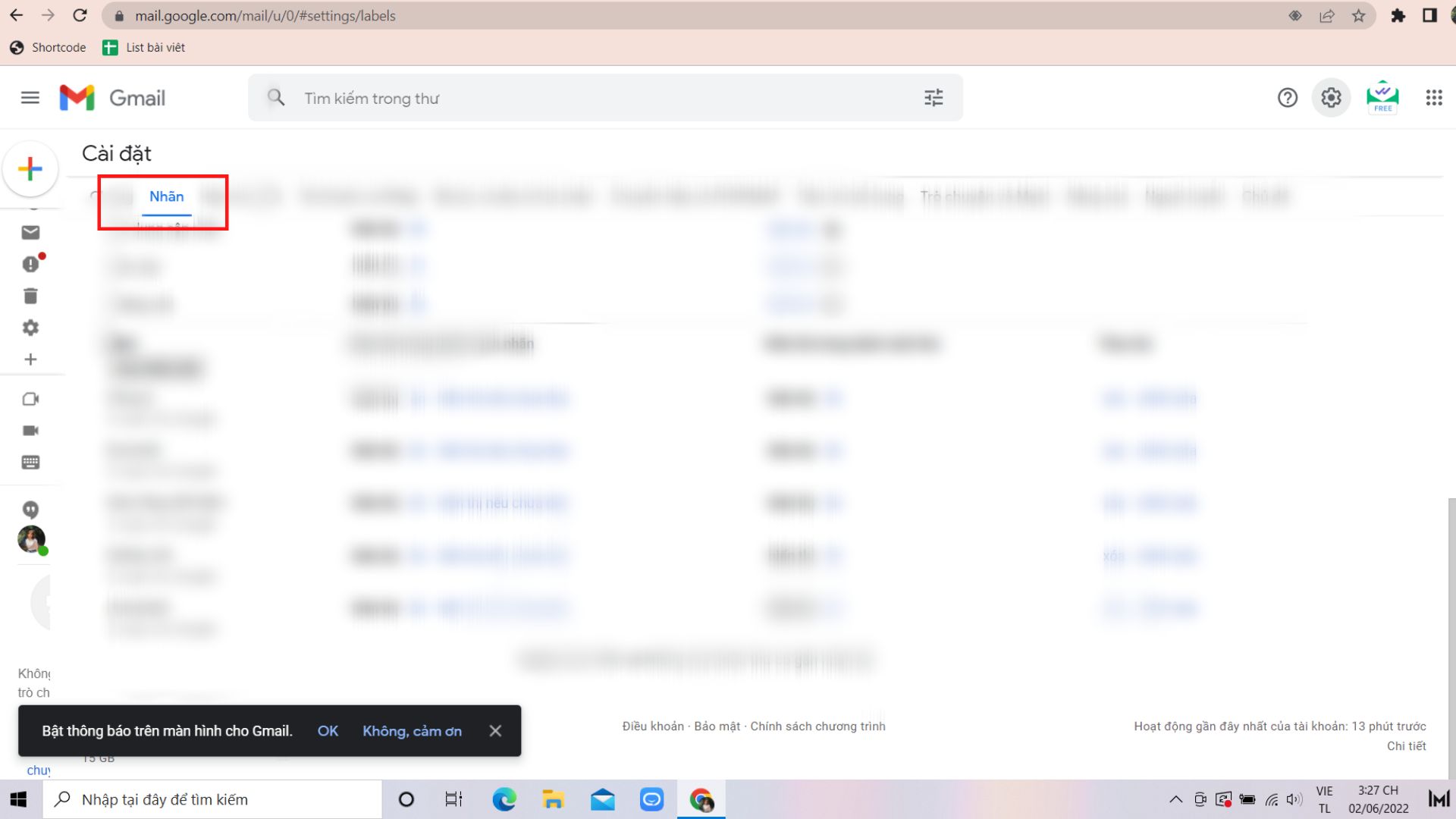Open the Spam folder icon
The width and height of the screenshot is (1456, 819).
pyautogui.click(x=30, y=264)
